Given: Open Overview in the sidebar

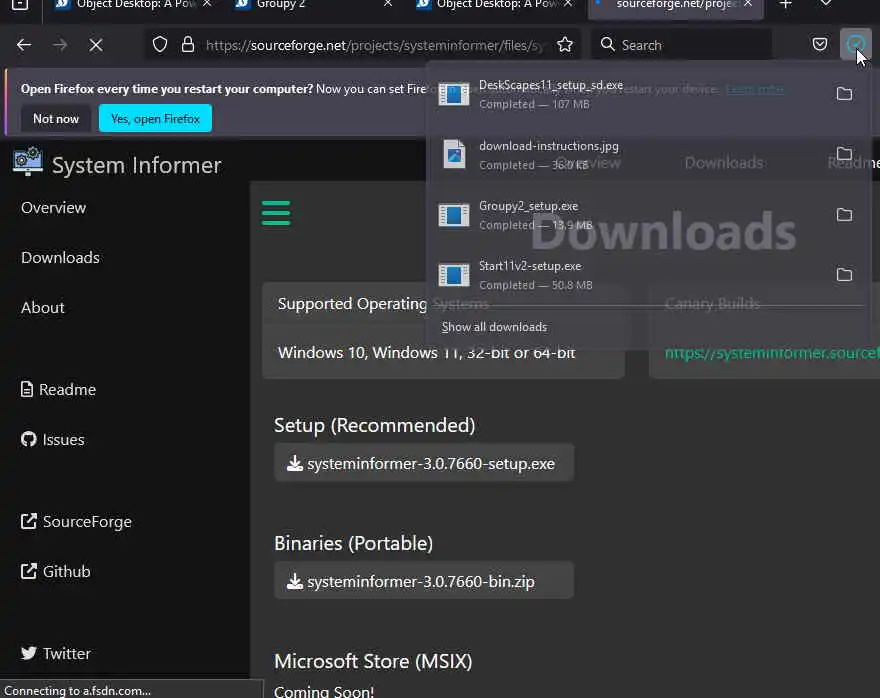Looking at the screenshot, I should pos(53,208).
